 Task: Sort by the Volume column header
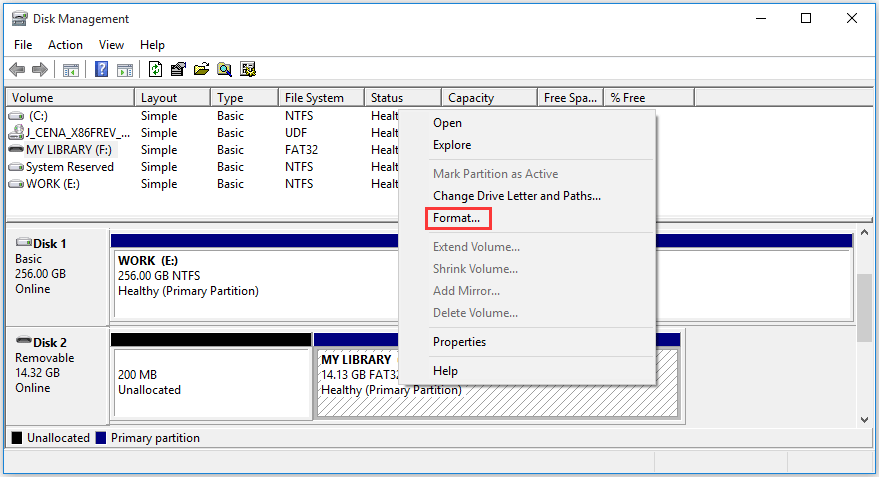tap(70, 98)
